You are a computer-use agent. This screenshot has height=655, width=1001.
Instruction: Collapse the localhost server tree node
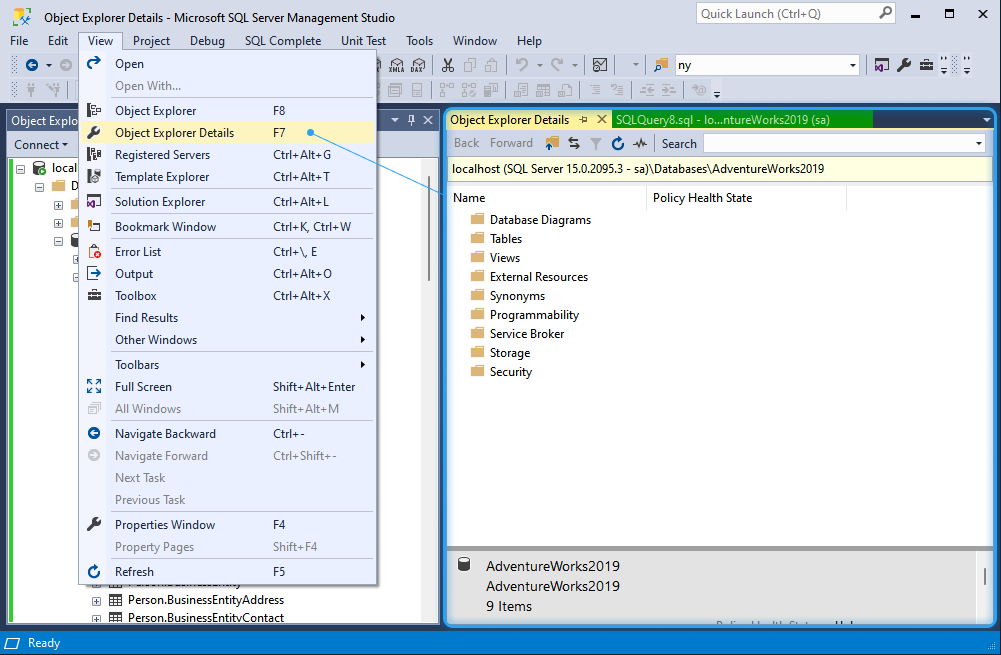pos(20,169)
